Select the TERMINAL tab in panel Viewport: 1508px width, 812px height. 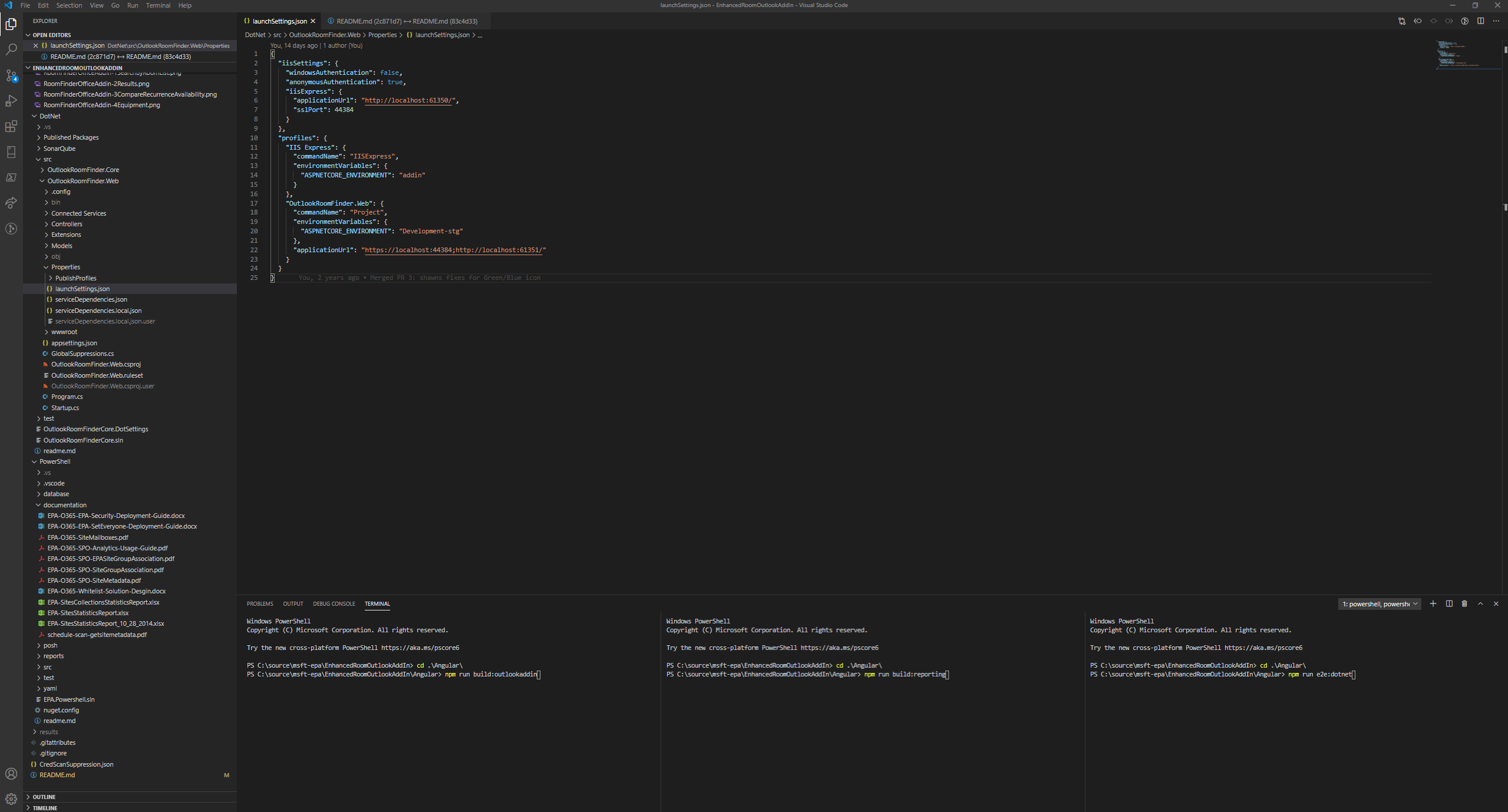(x=377, y=603)
